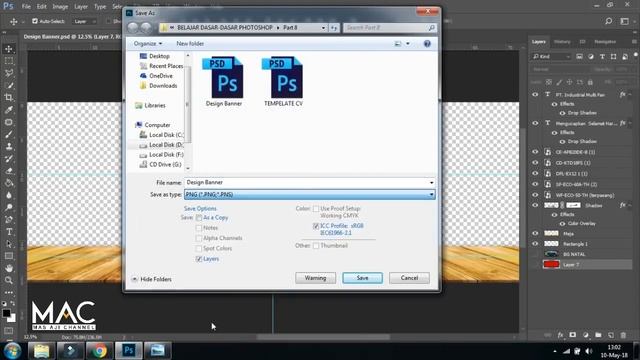Click the foreground color swatch

click(6, 313)
